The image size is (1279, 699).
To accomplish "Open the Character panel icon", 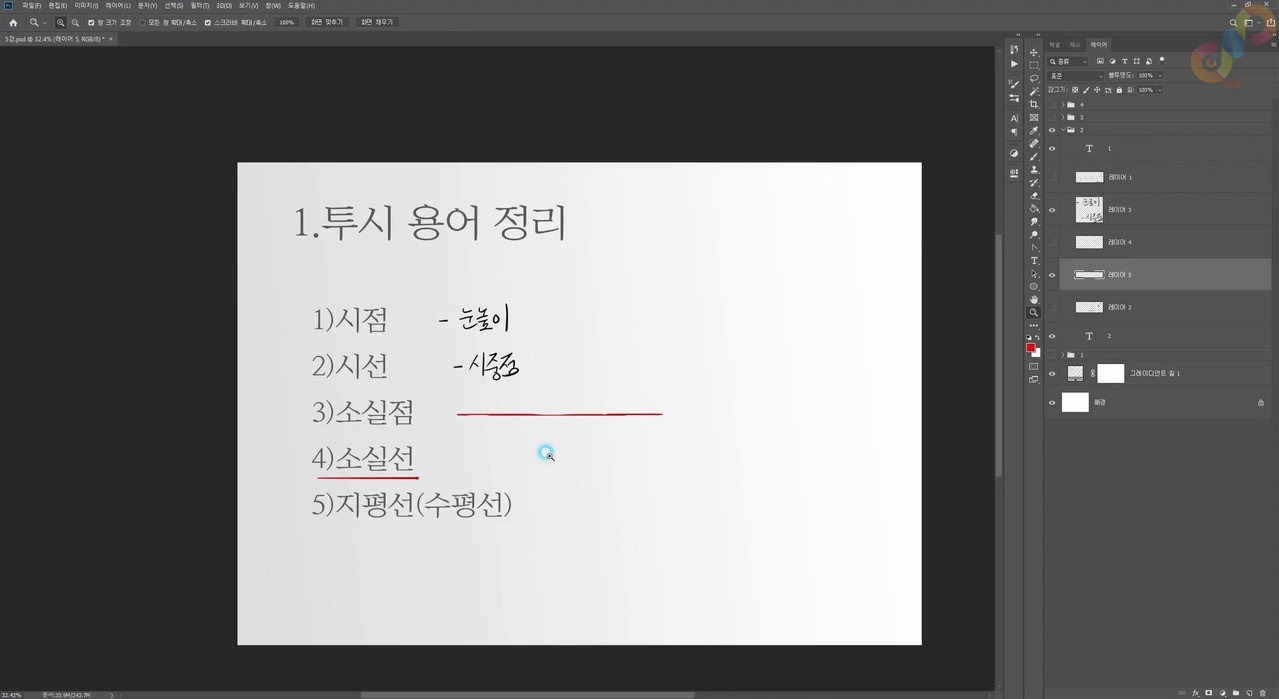I will tap(1014, 118).
